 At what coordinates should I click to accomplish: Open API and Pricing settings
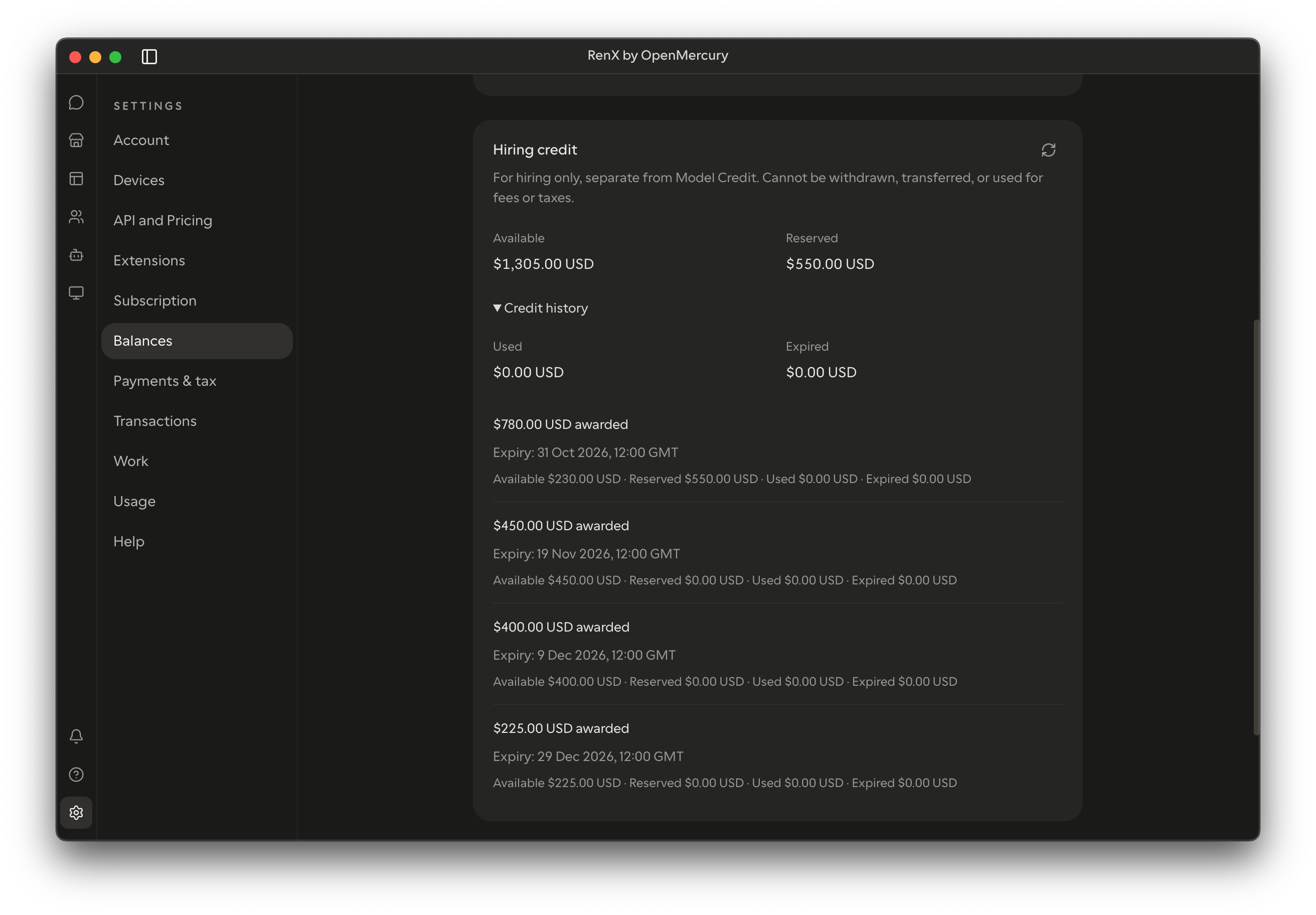tap(197, 220)
